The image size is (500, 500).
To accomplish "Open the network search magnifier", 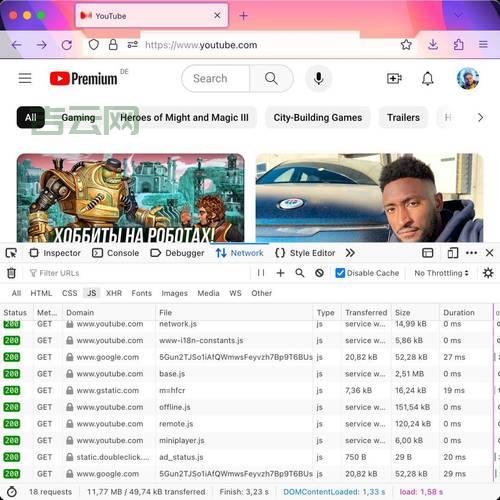I will [300, 273].
